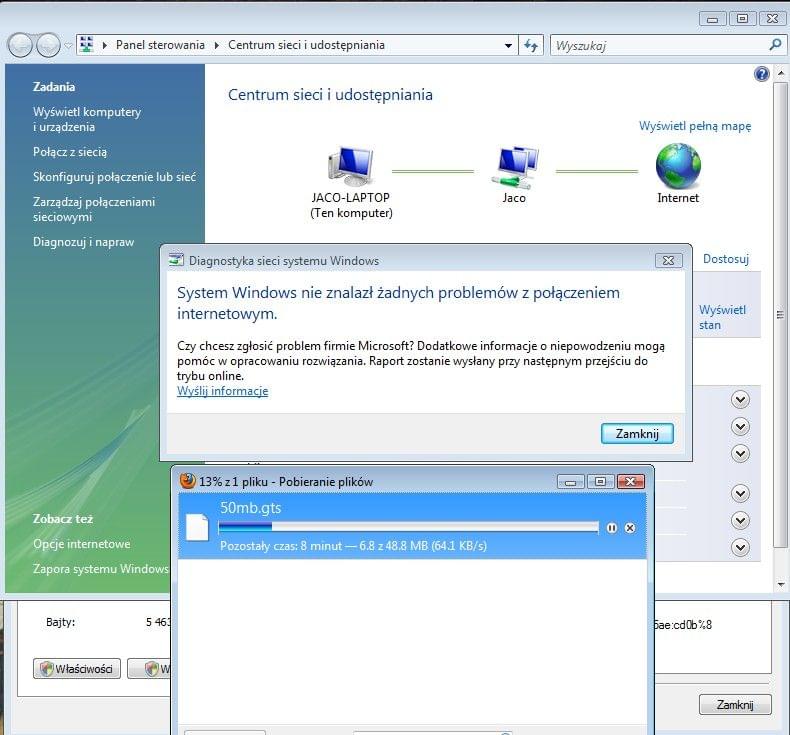Open the address bar history dropdown arrow
The width and height of the screenshot is (790, 735).
[508, 45]
